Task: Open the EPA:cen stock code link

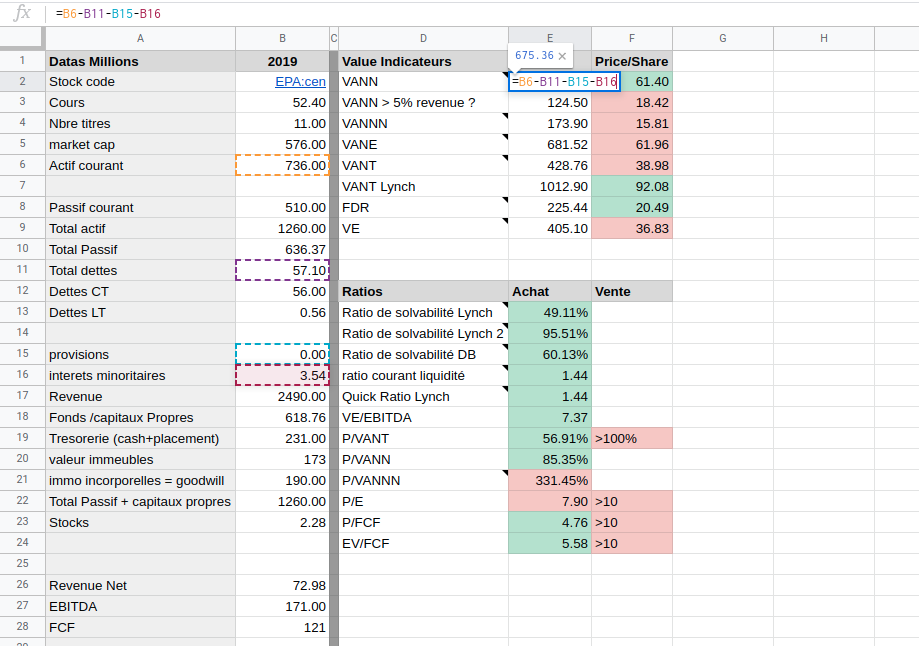Action: pos(300,82)
